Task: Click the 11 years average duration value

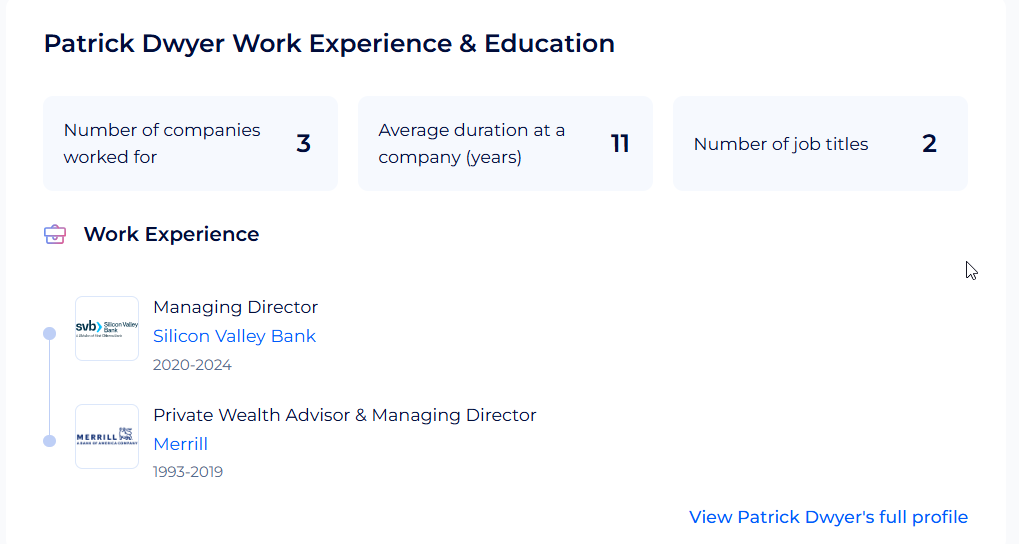Action: (620, 144)
